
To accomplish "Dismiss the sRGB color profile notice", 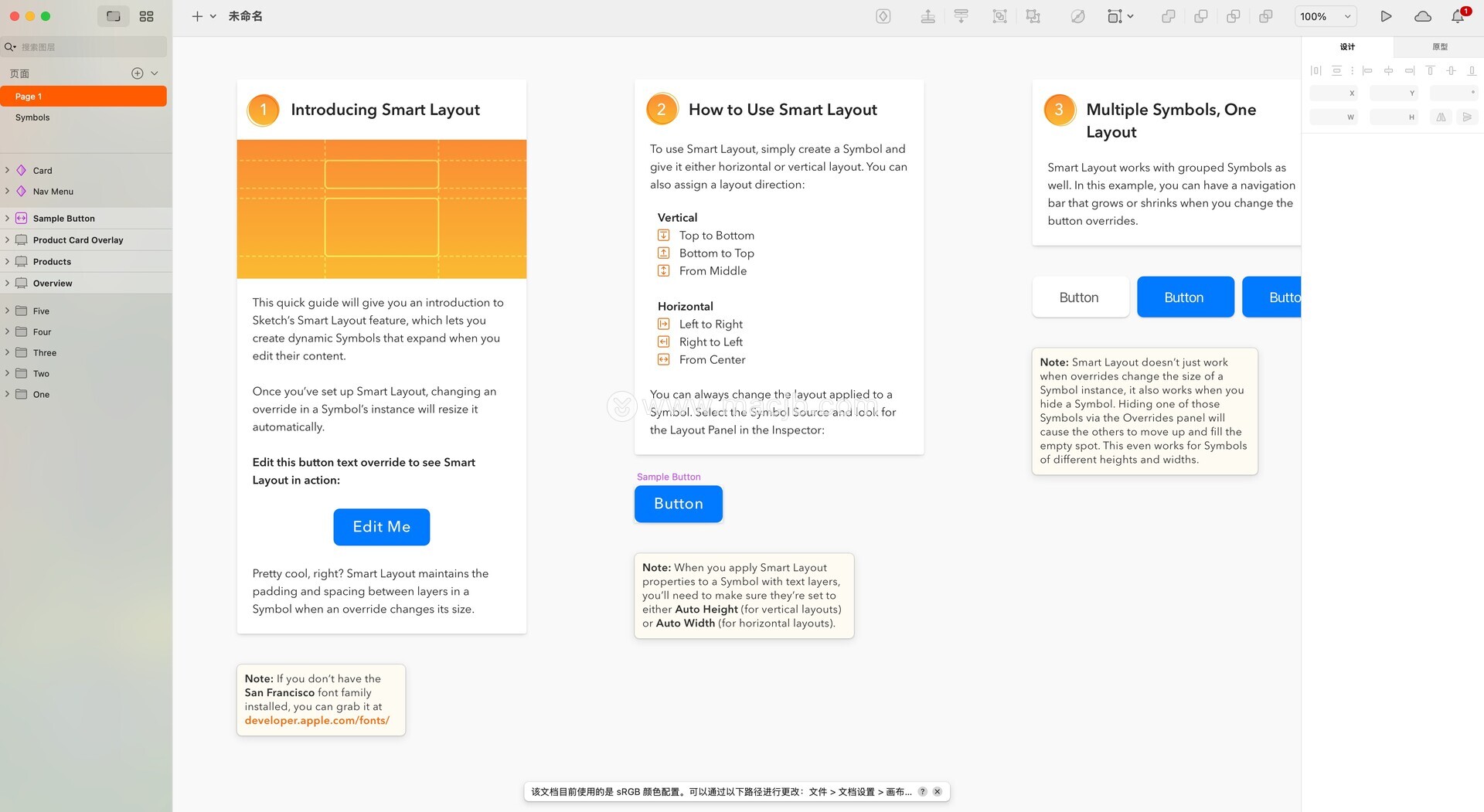I will point(937,792).
